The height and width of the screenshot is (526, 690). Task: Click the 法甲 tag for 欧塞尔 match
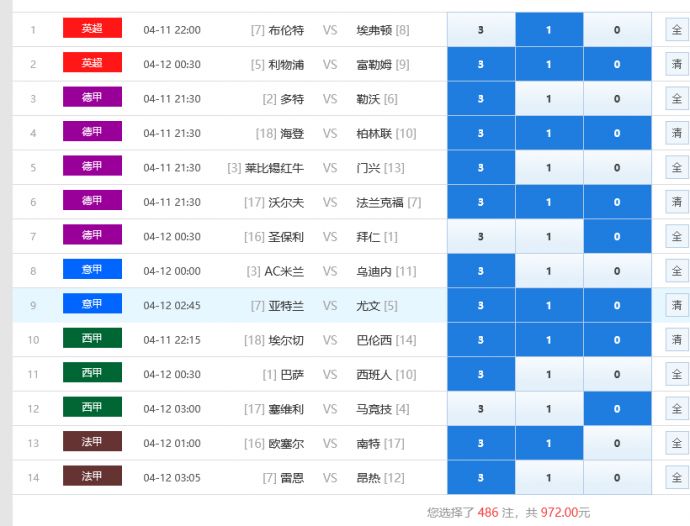click(92, 442)
